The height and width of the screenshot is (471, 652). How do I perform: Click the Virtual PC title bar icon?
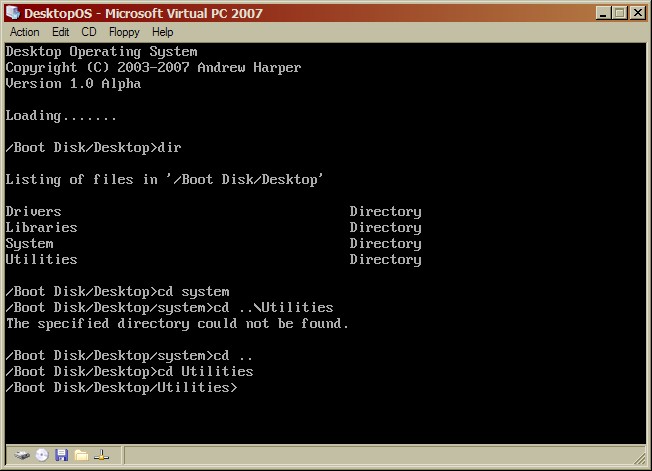pos(13,12)
